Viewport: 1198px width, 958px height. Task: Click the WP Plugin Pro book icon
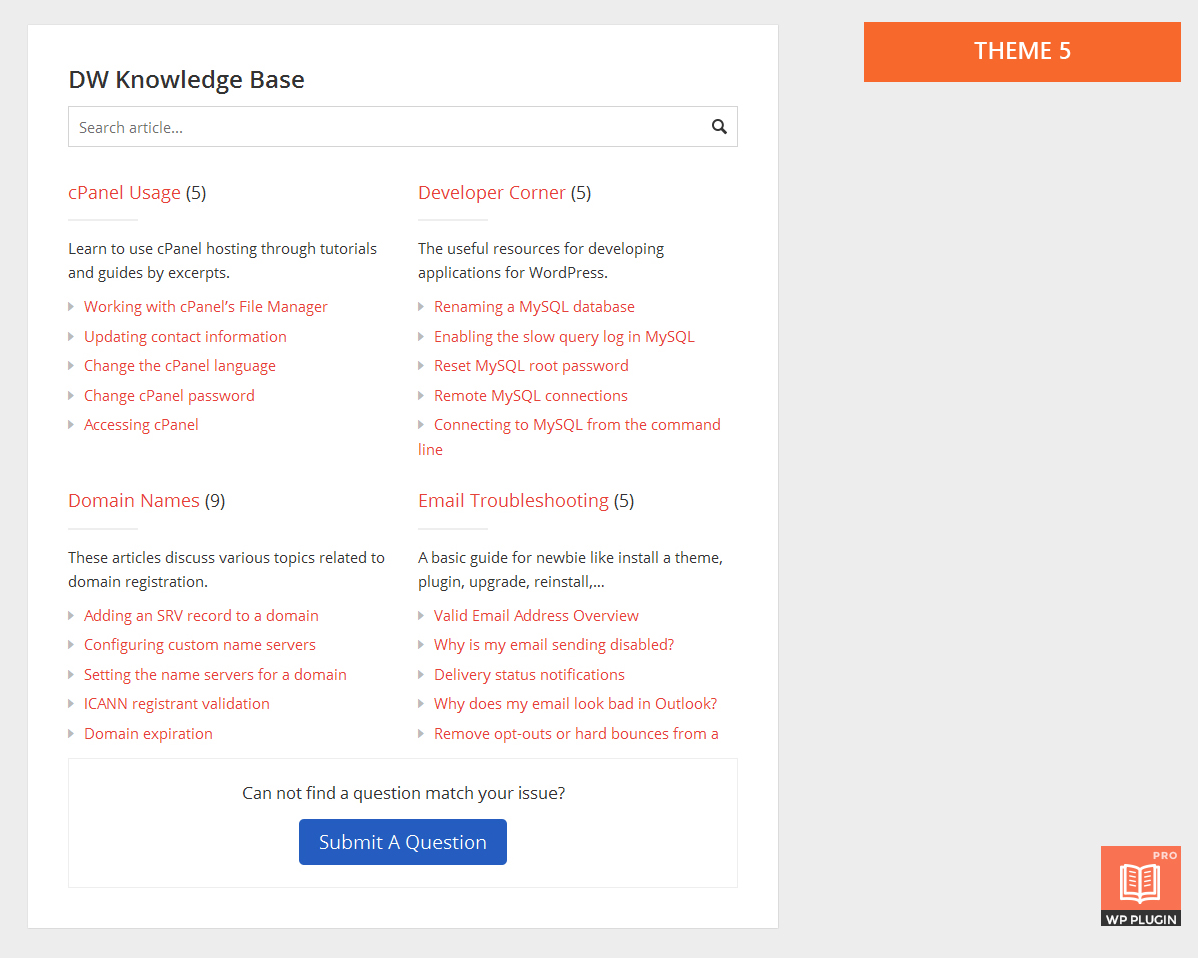coord(1140,885)
